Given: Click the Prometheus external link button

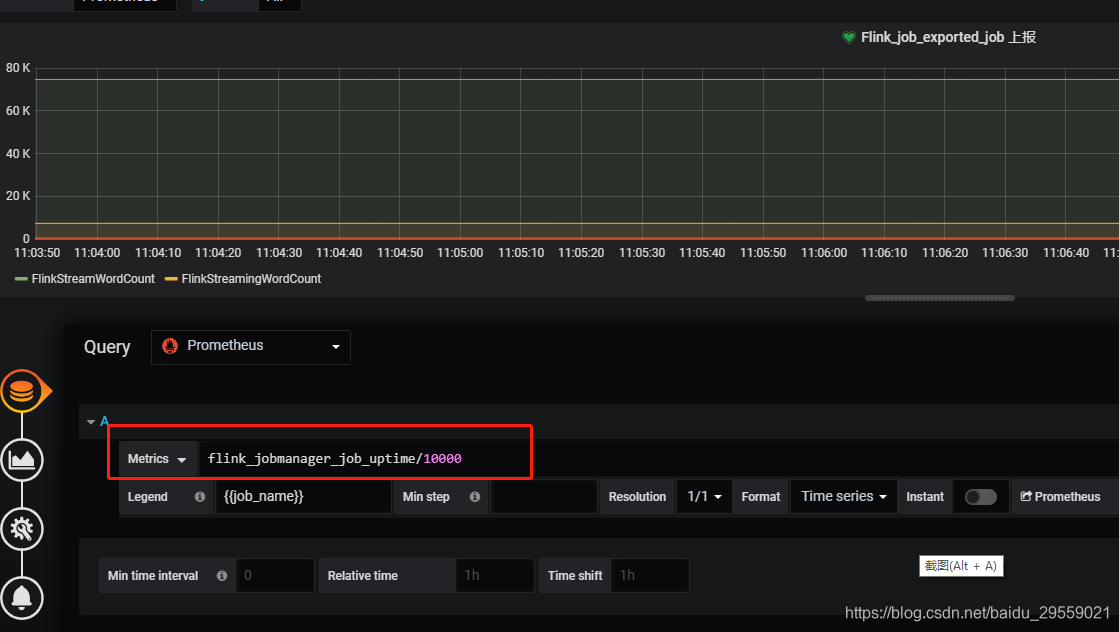Looking at the screenshot, I should [x=1062, y=496].
